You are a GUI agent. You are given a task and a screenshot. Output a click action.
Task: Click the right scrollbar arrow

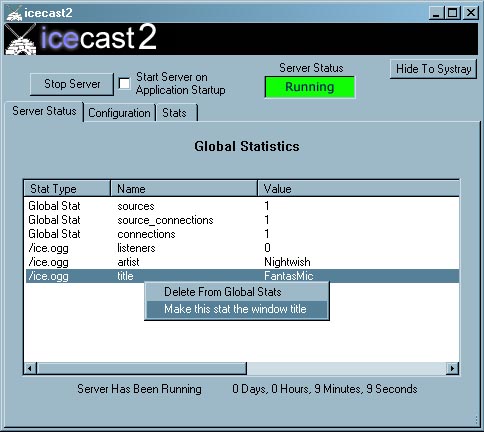[452, 368]
